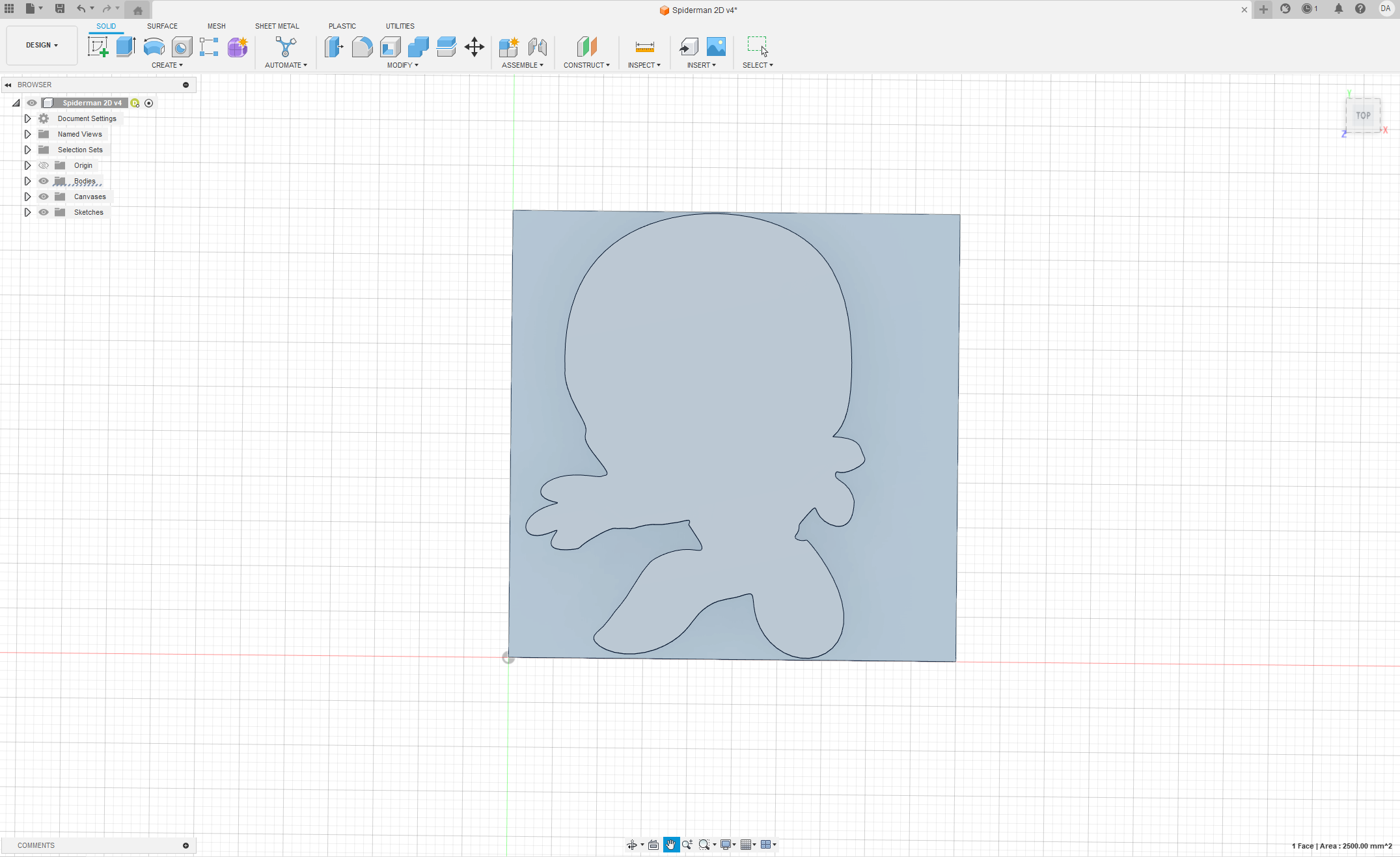Viewport: 1400px width, 857px height.
Task: Click the New Component icon
Action: (509, 47)
